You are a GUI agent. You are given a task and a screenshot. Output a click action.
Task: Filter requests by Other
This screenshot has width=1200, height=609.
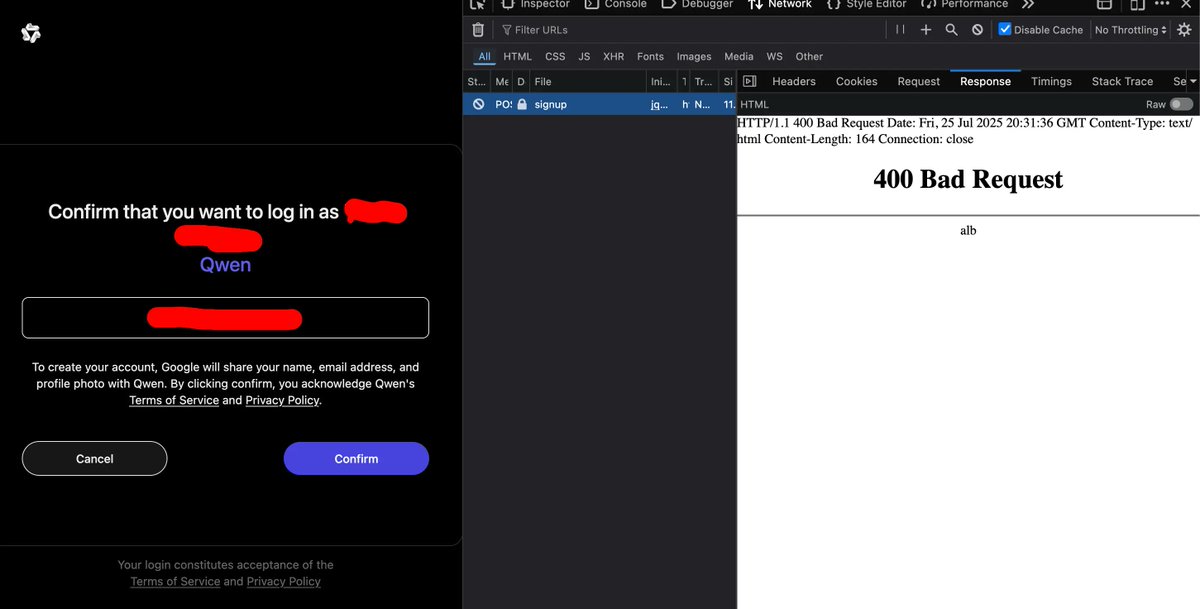tap(809, 57)
